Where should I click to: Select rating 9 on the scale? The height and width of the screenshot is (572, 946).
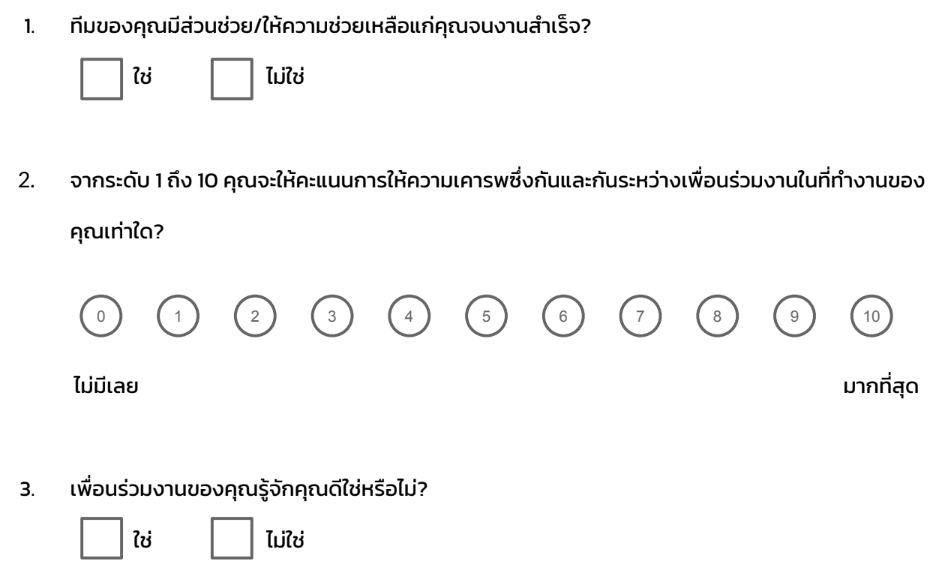click(795, 316)
